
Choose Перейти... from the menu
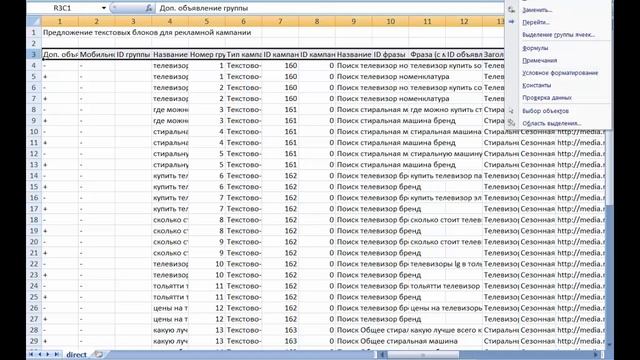pos(536,22)
